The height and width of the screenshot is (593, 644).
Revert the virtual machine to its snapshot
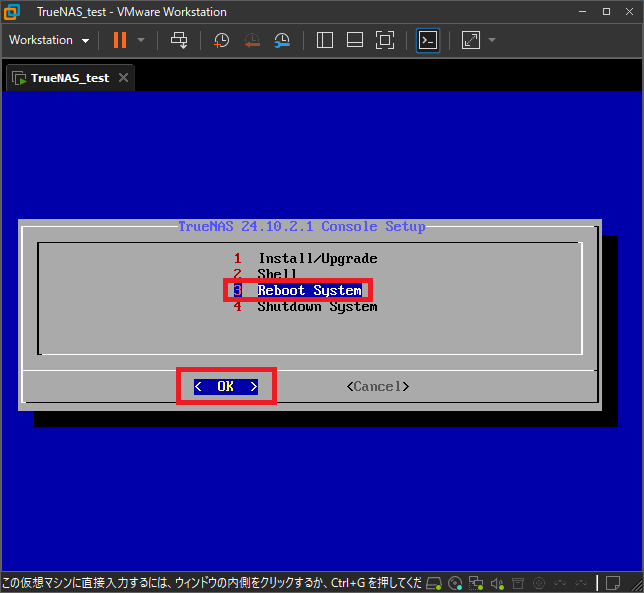[x=252, y=40]
